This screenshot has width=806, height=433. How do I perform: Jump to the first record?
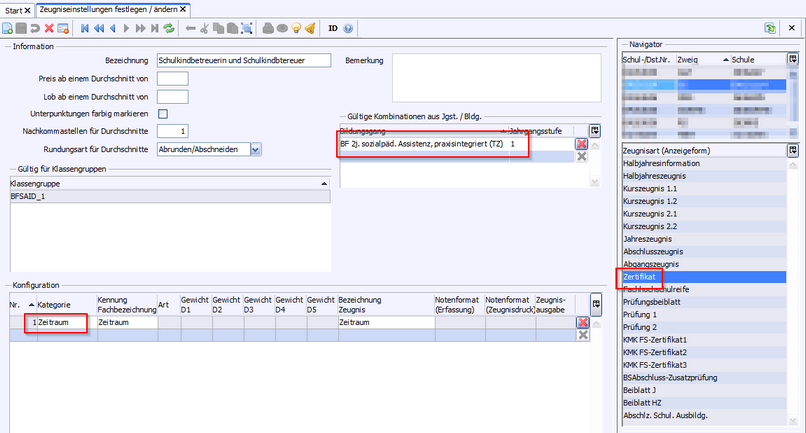pos(84,28)
